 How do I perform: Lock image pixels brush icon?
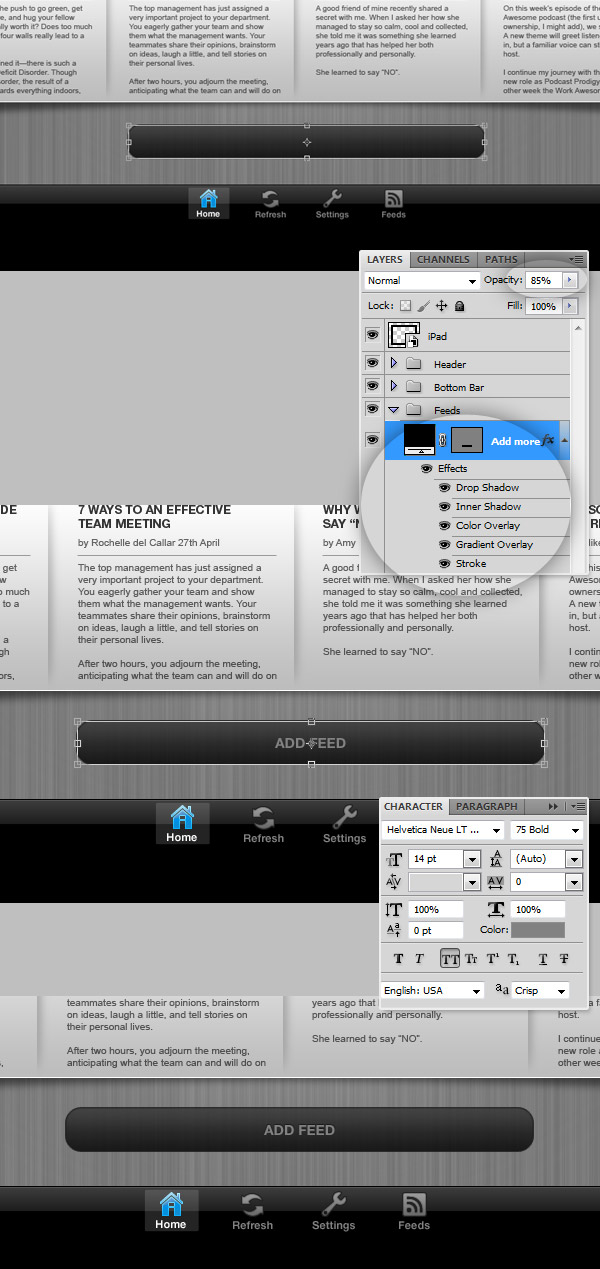(x=423, y=306)
